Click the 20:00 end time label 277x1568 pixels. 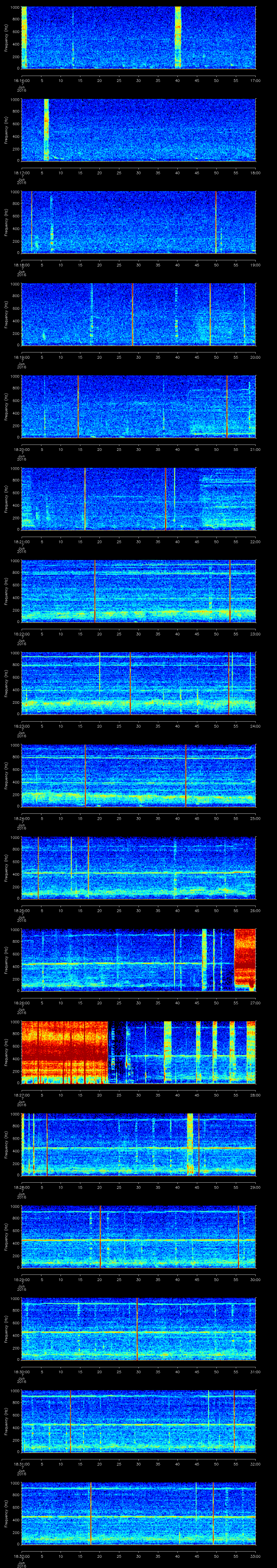pos(256,358)
